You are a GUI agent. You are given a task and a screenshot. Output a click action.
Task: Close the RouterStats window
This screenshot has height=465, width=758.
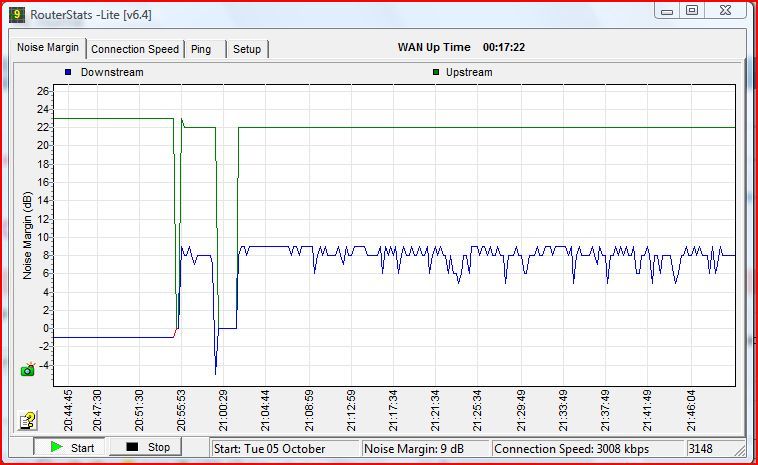(725, 10)
